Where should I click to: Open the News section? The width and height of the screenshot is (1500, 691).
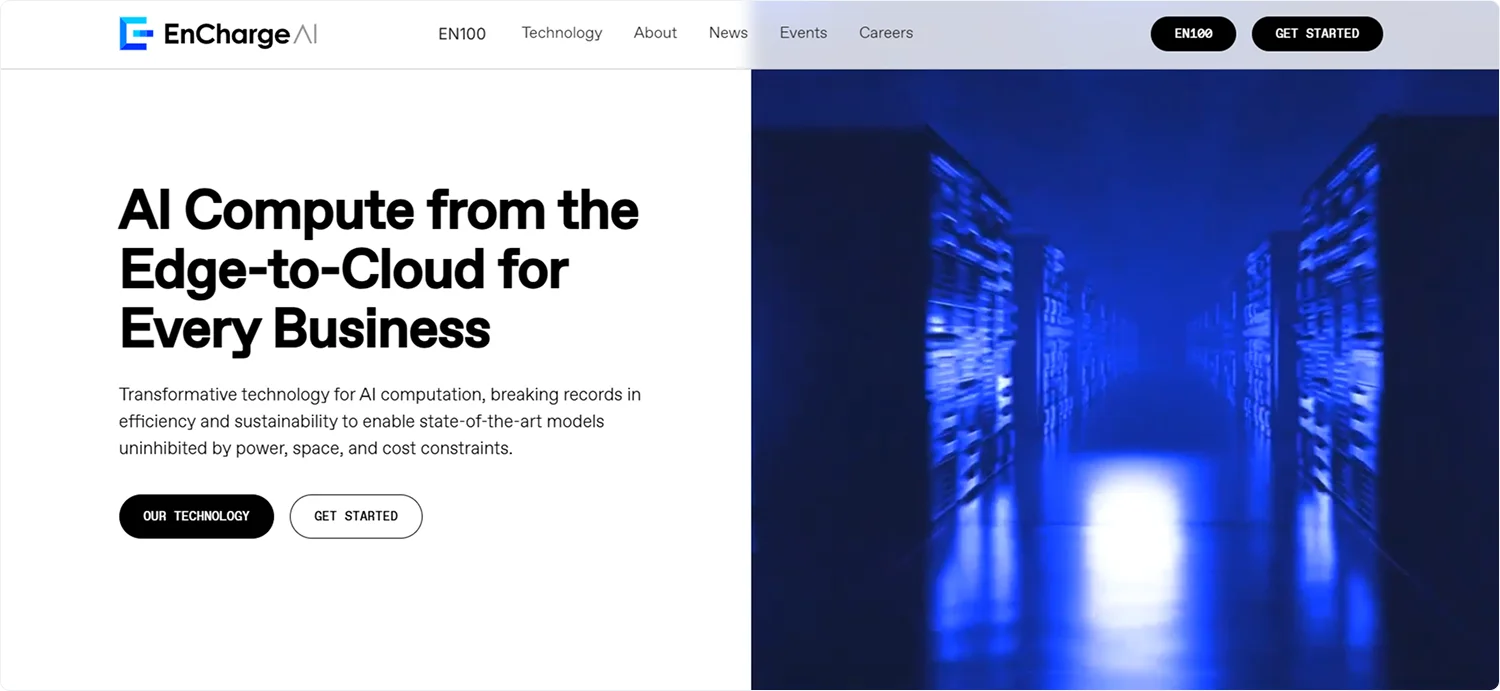[x=728, y=33]
